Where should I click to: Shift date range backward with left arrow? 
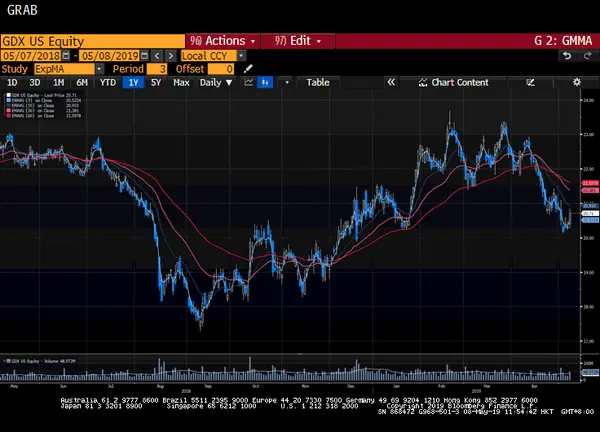157,56
